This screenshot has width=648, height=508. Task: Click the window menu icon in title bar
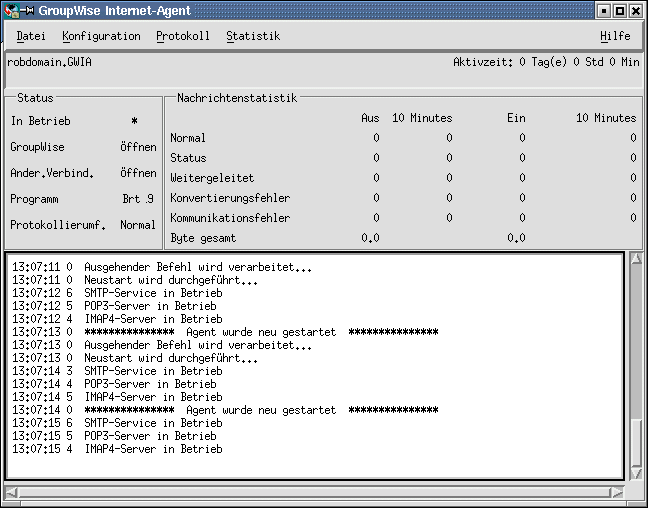(10, 10)
